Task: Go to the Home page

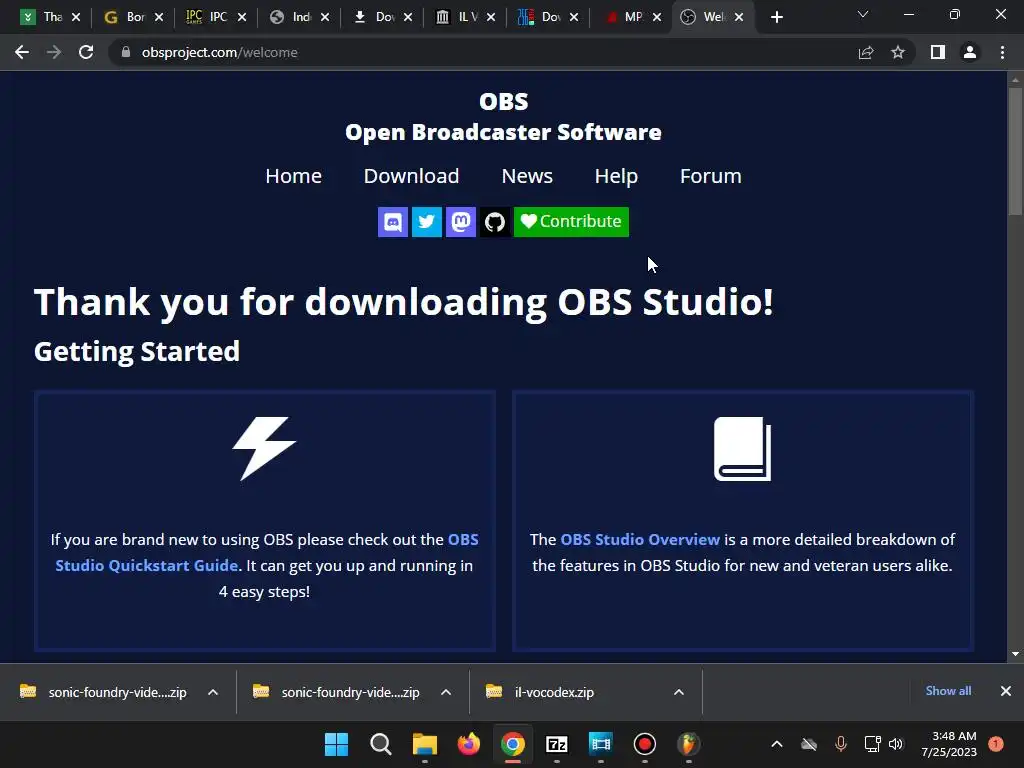Action: pyautogui.click(x=293, y=176)
